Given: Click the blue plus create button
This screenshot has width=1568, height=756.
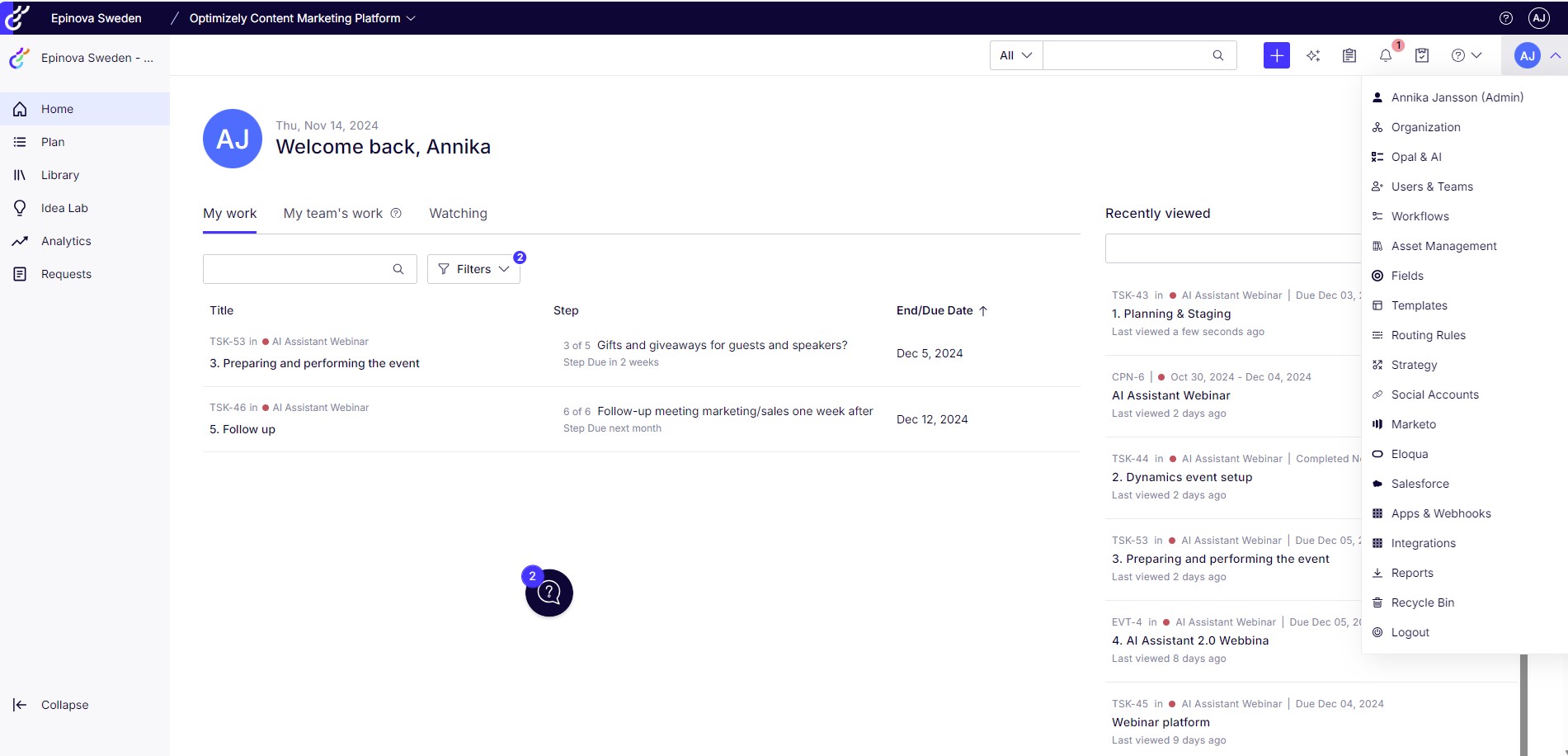Looking at the screenshot, I should point(1276,55).
